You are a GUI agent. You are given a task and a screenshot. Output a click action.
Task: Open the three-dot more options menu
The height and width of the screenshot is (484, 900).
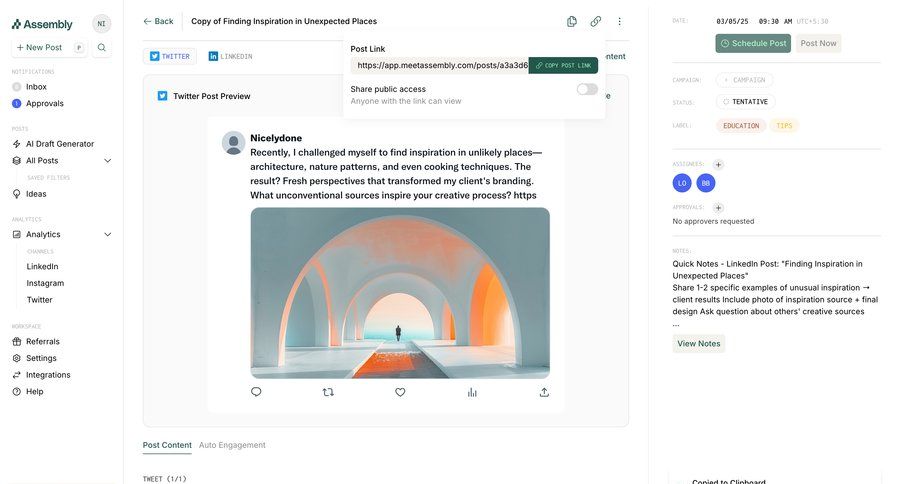(619, 21)
